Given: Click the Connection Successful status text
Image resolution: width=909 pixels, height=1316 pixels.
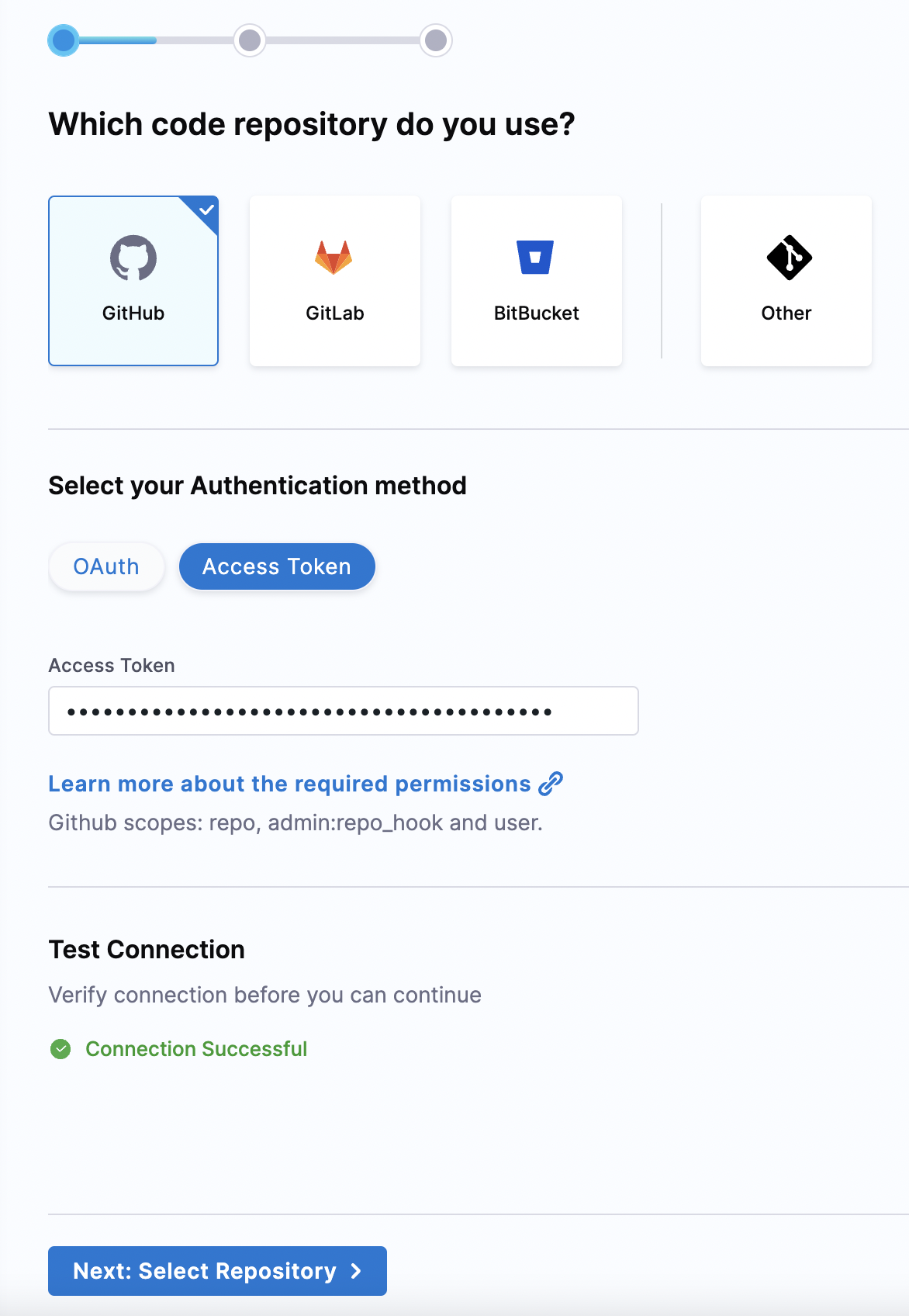Looking at the screenshot, I should point(196,1049).
